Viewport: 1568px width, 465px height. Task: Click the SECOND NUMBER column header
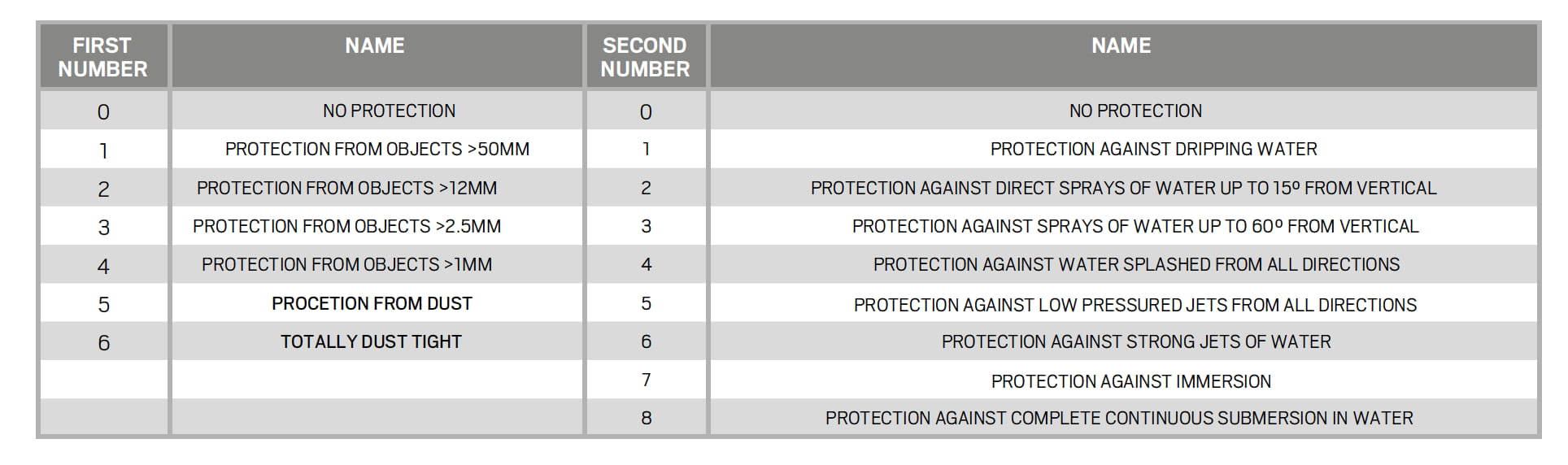click(645, 56)
